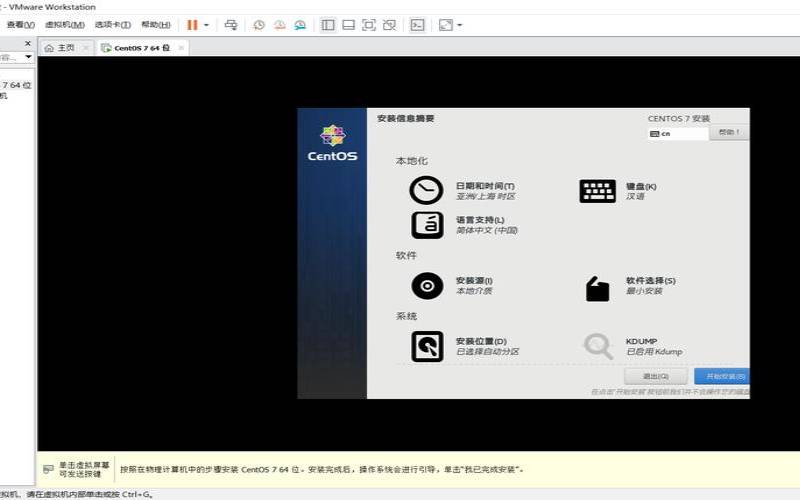
Task: Click the 本地介质 local media text
Action: tap(473, 291)
